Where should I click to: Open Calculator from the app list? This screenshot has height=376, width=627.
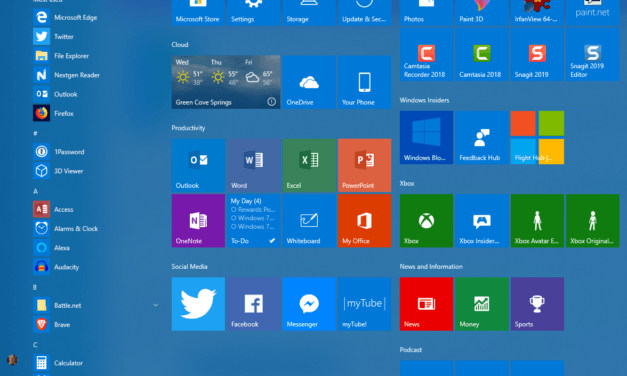coord(58,363)
